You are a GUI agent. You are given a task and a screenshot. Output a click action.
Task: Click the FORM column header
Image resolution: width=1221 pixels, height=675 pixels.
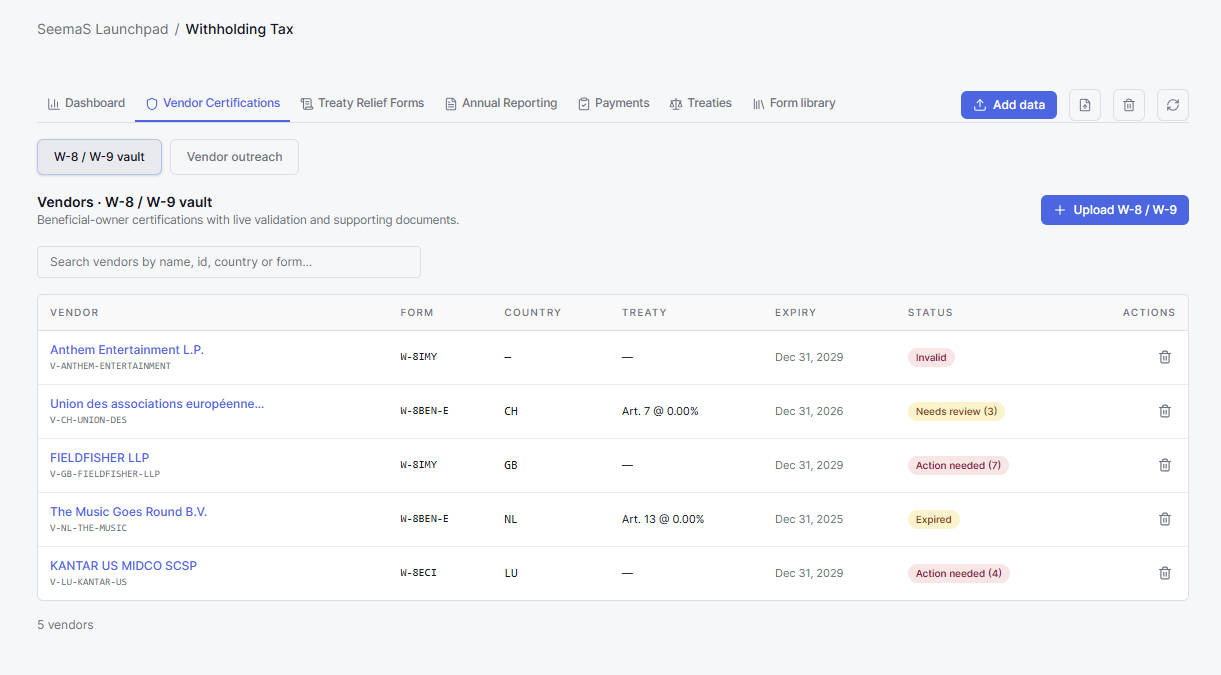pos(417,313)
